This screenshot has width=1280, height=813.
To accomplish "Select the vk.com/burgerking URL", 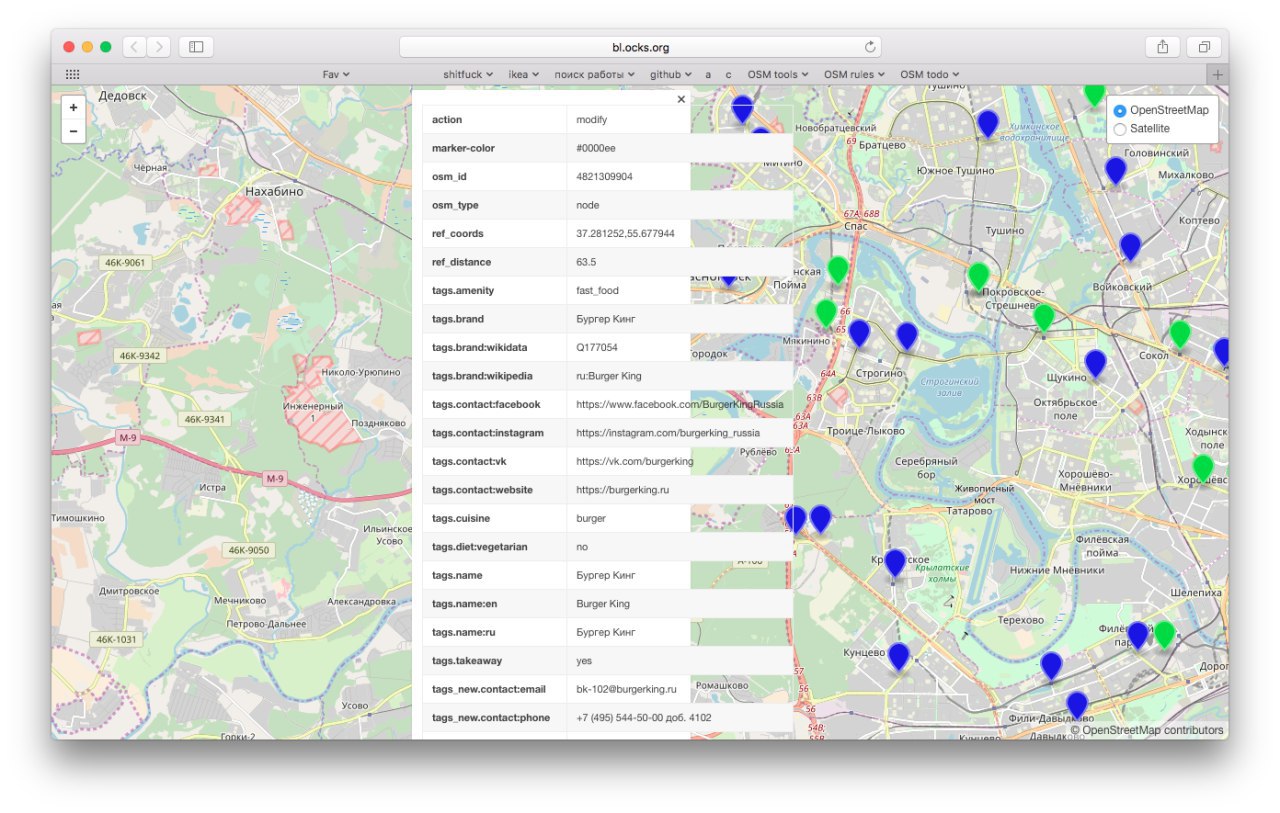I will [x=635, y=462].
